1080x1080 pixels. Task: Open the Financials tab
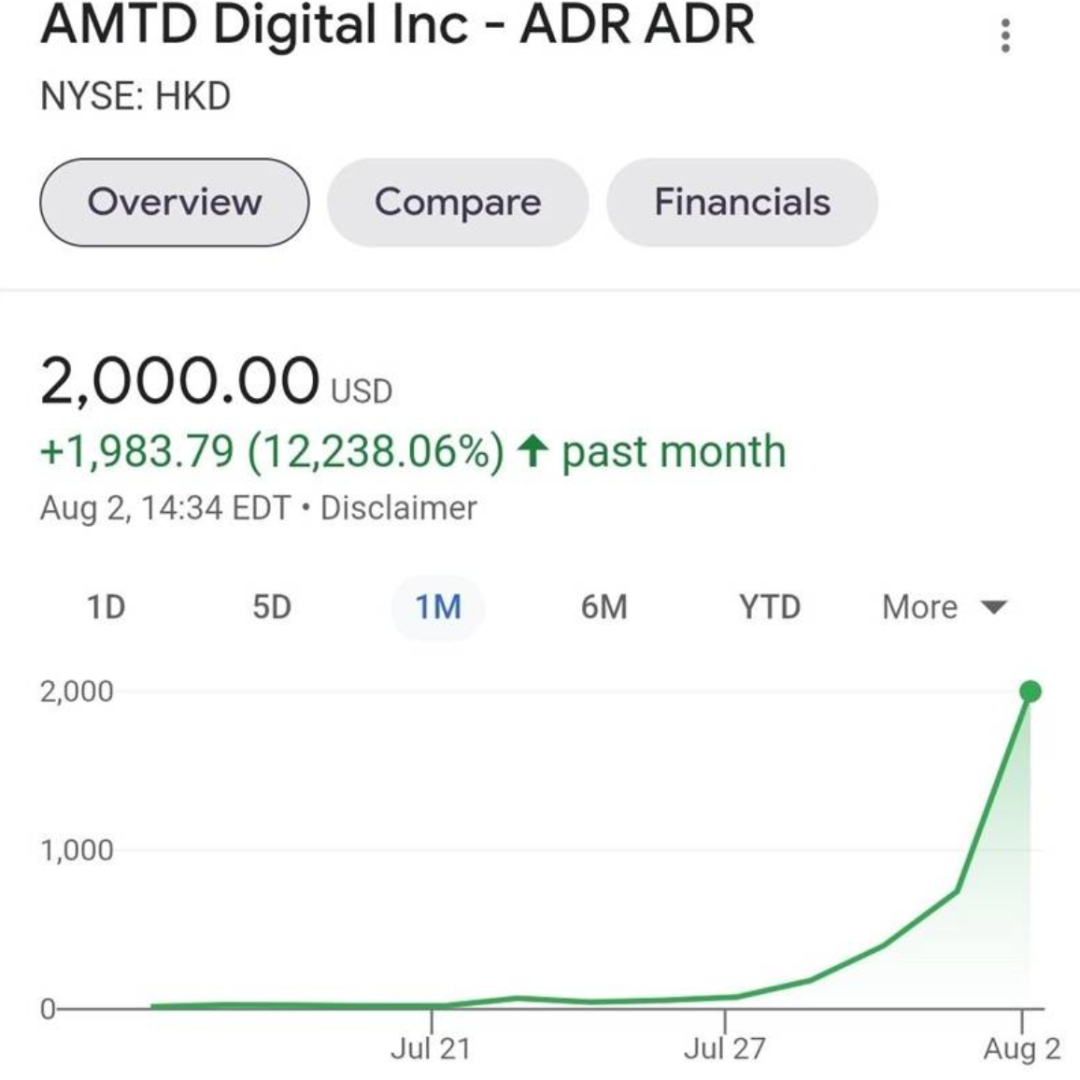[x=742, y=202]
